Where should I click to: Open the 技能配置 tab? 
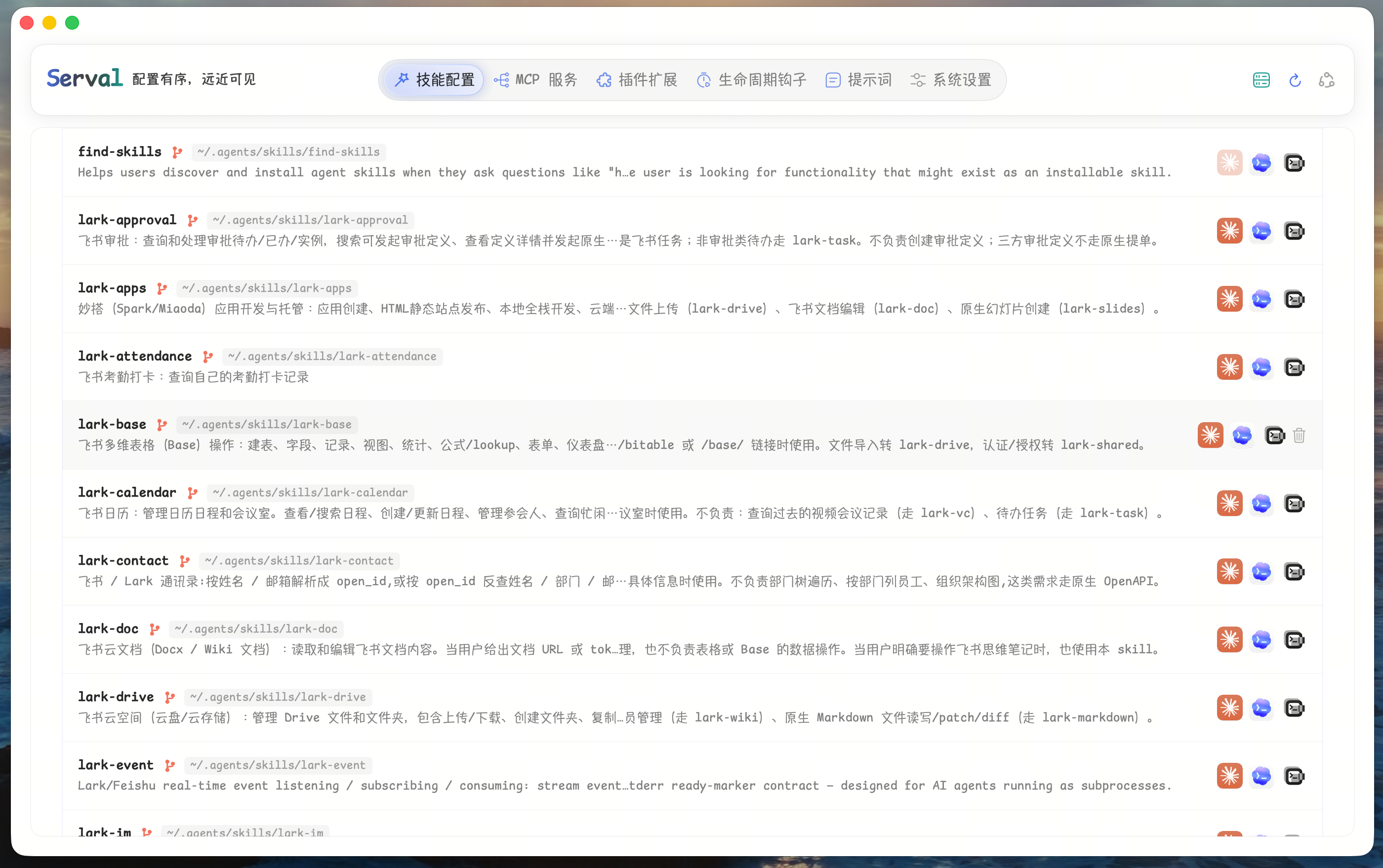[435, 80]
